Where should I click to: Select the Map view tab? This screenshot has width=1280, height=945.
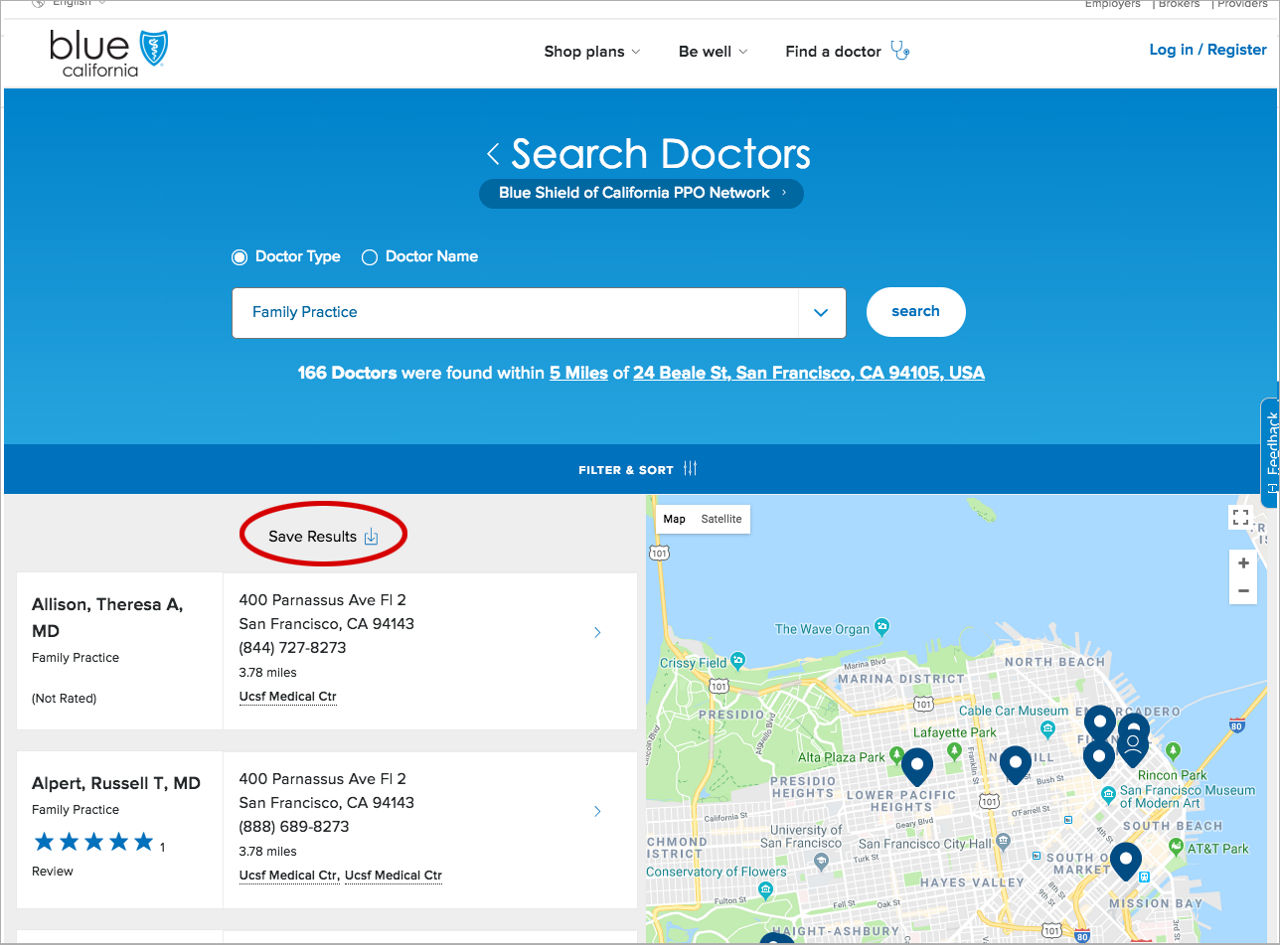coord(674,519)
